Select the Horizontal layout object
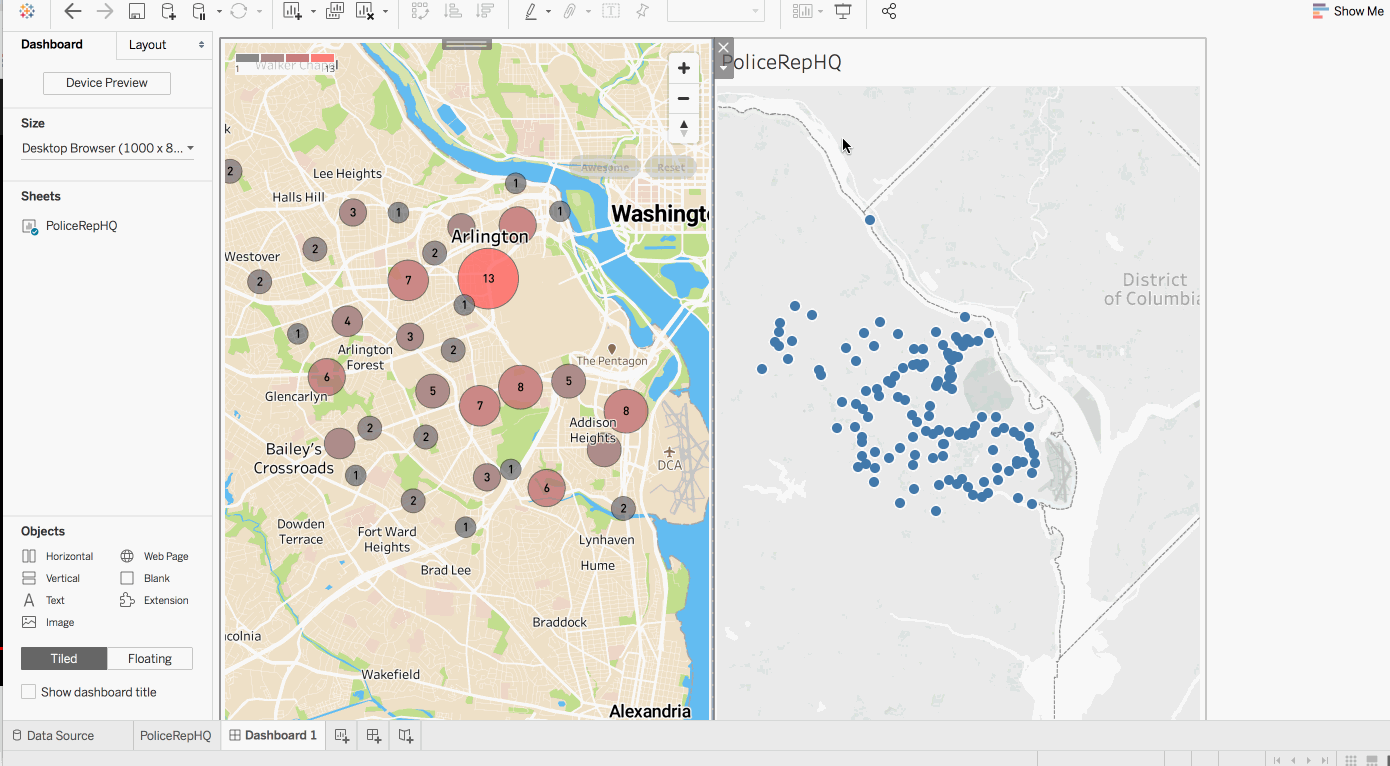 57,556
